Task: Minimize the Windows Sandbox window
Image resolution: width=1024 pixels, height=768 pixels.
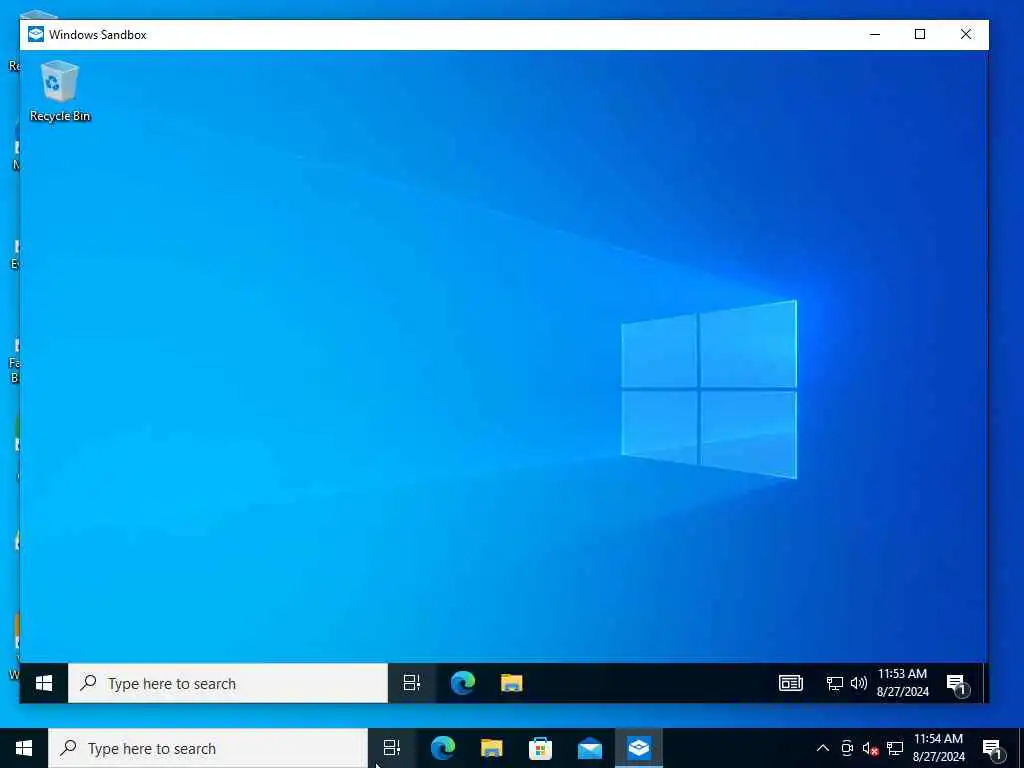Action: 875,34
